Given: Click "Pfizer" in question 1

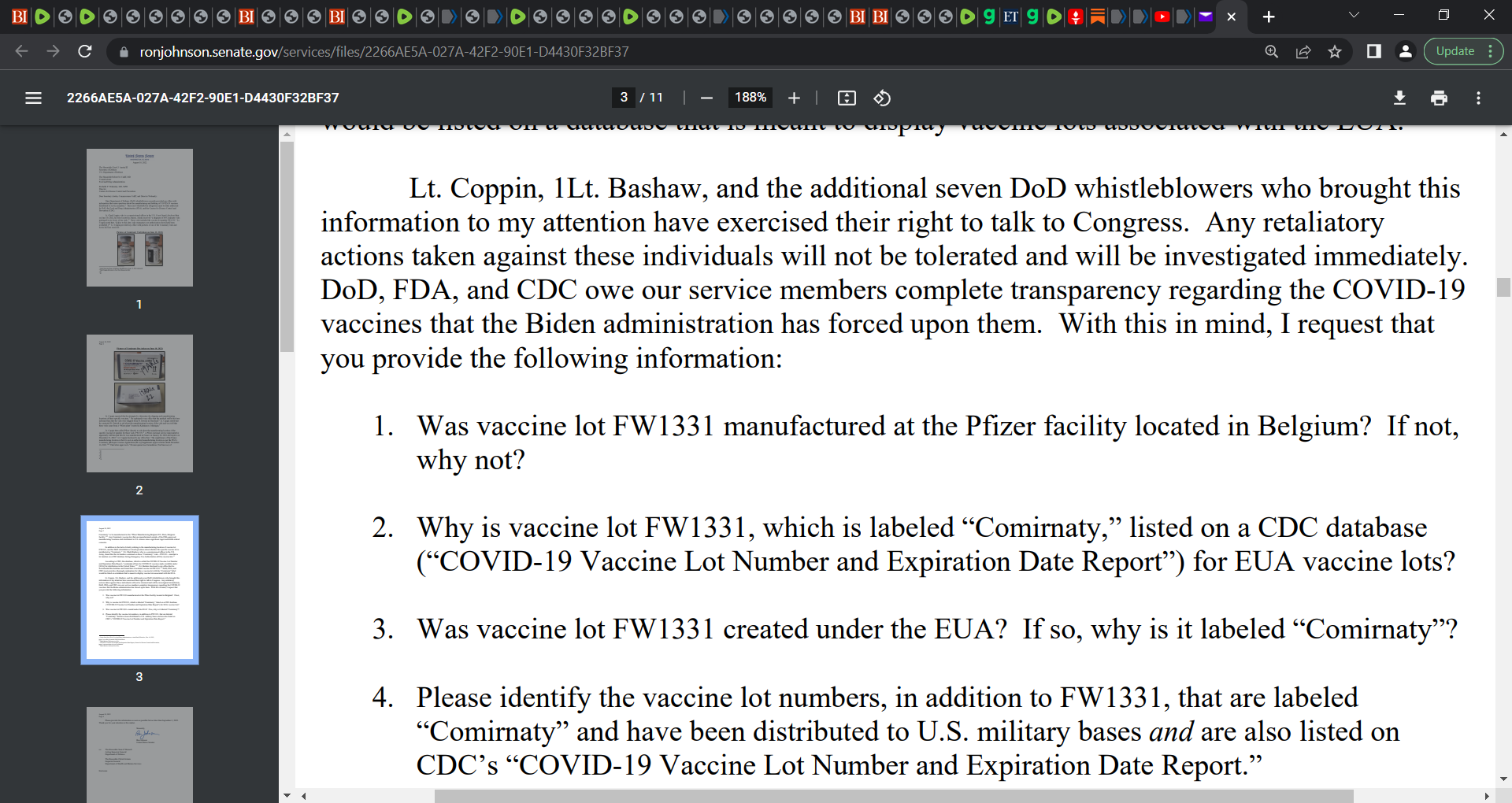Looking at the screenshot, I should point(1002,426).
